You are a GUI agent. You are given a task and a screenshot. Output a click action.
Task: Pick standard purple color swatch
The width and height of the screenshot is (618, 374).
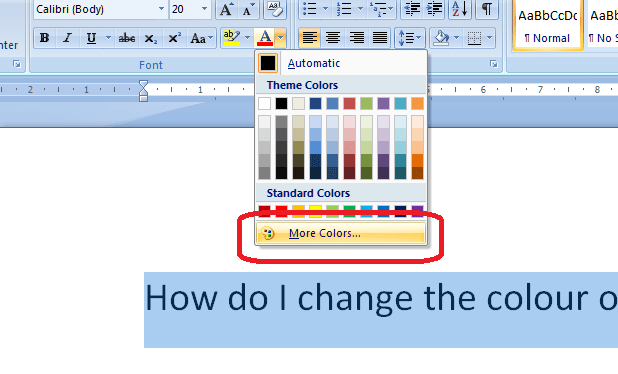(x=417, y=211)
